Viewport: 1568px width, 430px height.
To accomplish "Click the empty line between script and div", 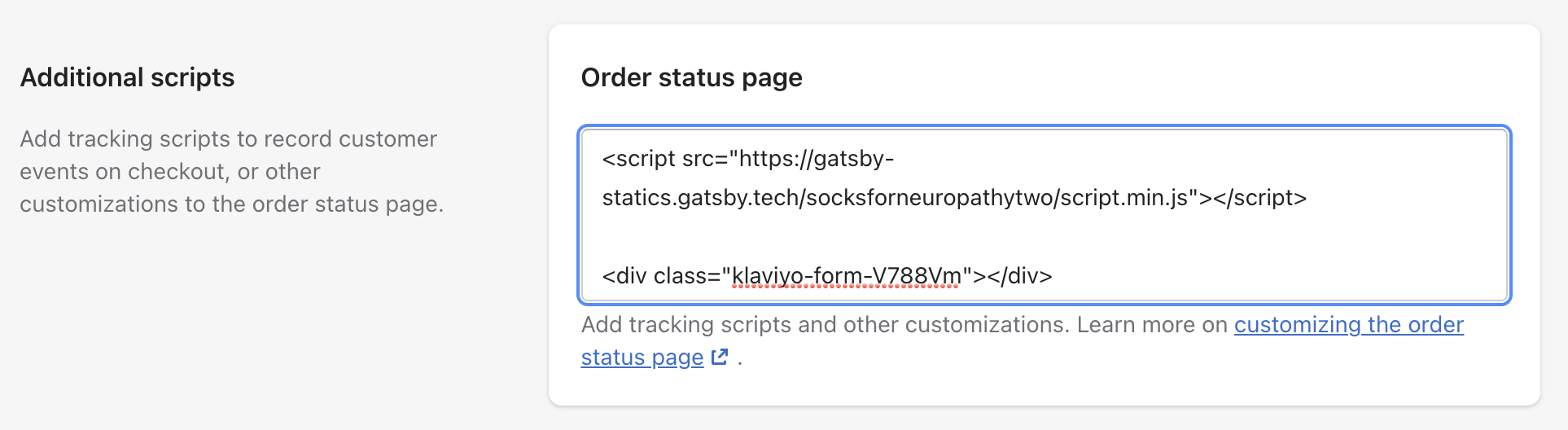I will [1045, 236].
